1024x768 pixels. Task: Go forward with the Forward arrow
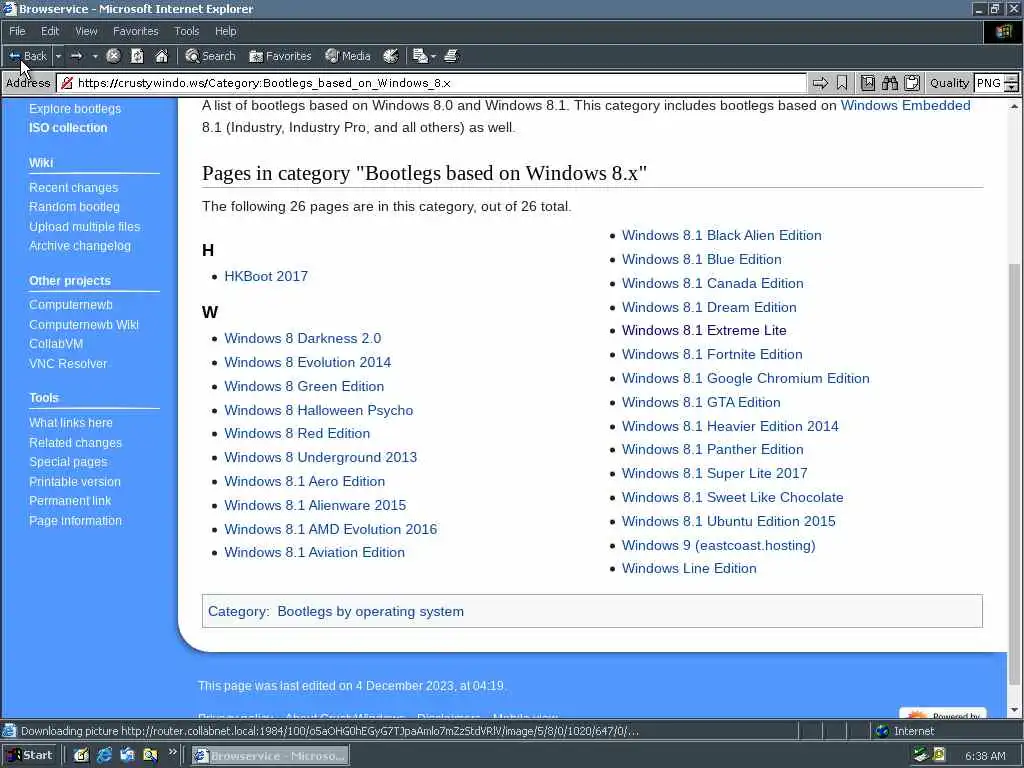click(76, 56)
